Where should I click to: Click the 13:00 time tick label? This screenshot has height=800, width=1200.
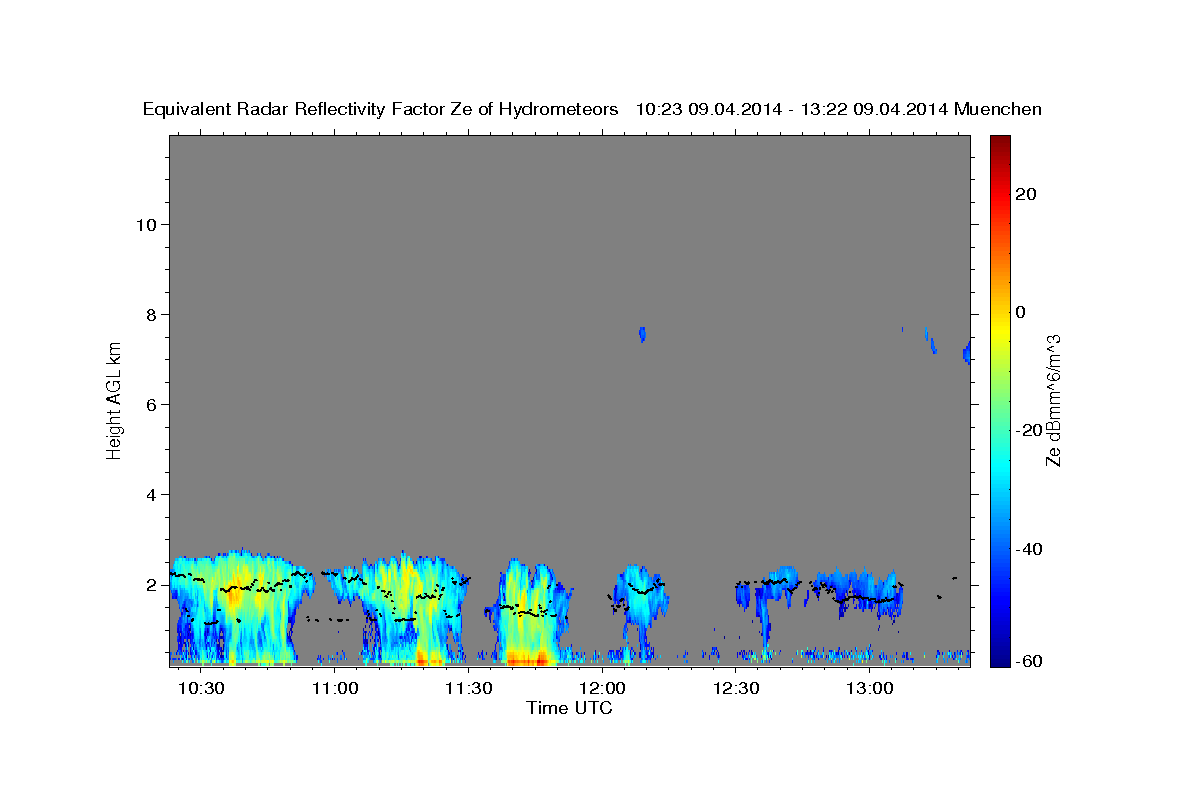(870, 689)
